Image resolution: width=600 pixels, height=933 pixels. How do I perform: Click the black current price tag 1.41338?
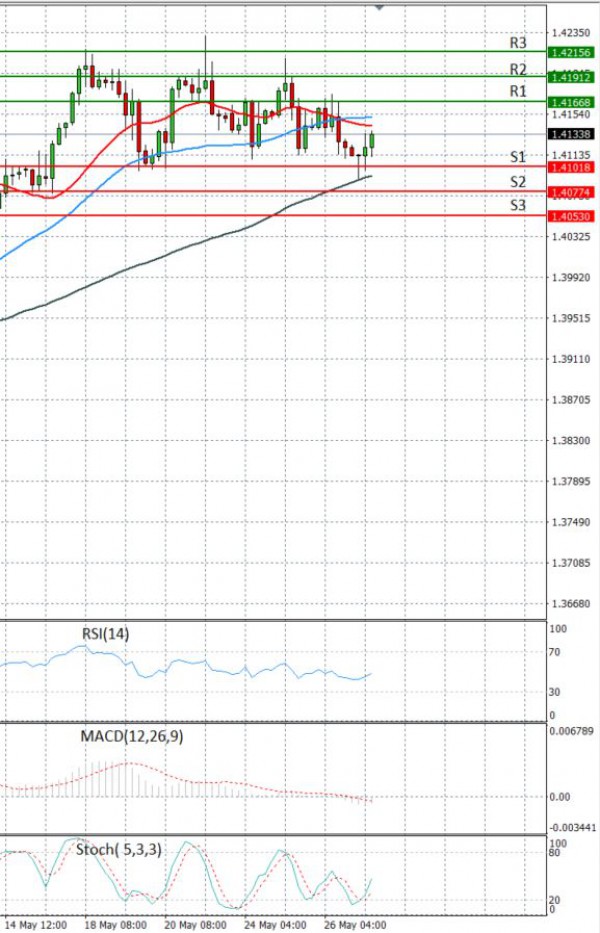coord(571,134)
